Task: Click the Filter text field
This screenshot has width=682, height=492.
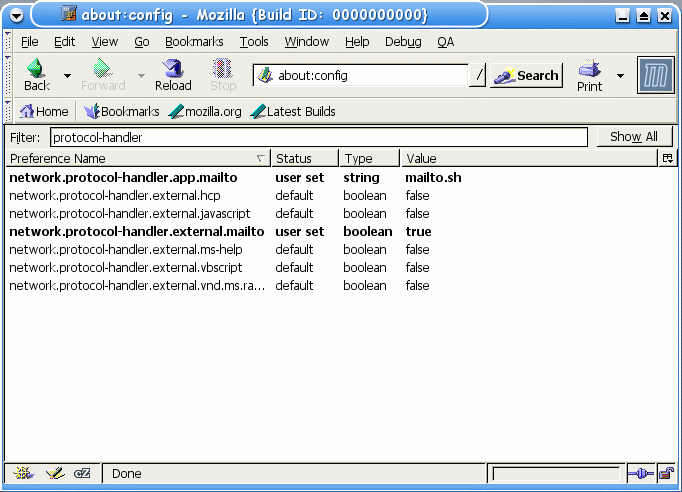Action: coord(319,137)
